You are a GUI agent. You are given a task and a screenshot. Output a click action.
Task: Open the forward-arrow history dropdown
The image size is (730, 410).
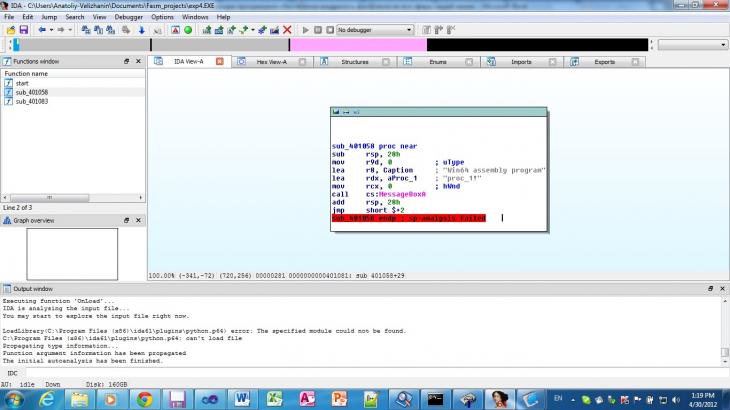pyautogui.click(x=70, y=30)
